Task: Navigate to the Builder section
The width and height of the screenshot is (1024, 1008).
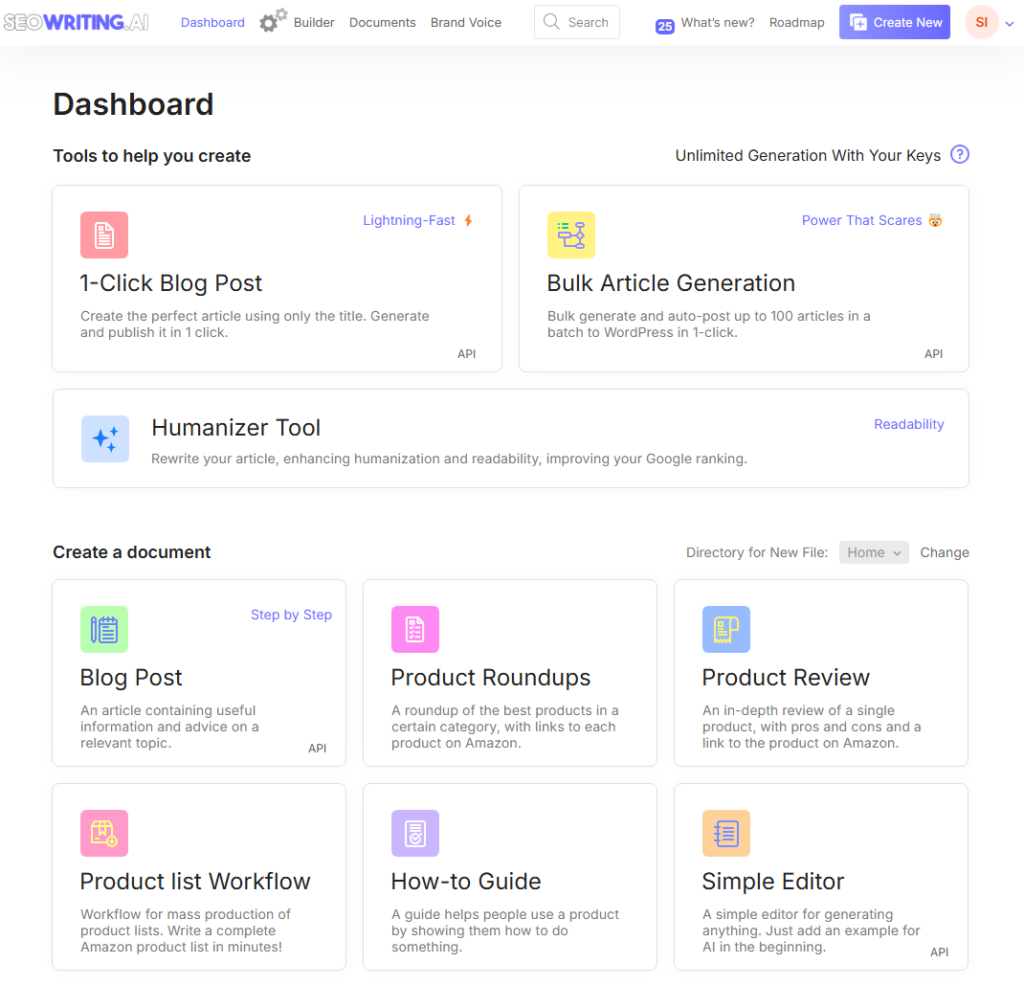Action: [314, 22]
